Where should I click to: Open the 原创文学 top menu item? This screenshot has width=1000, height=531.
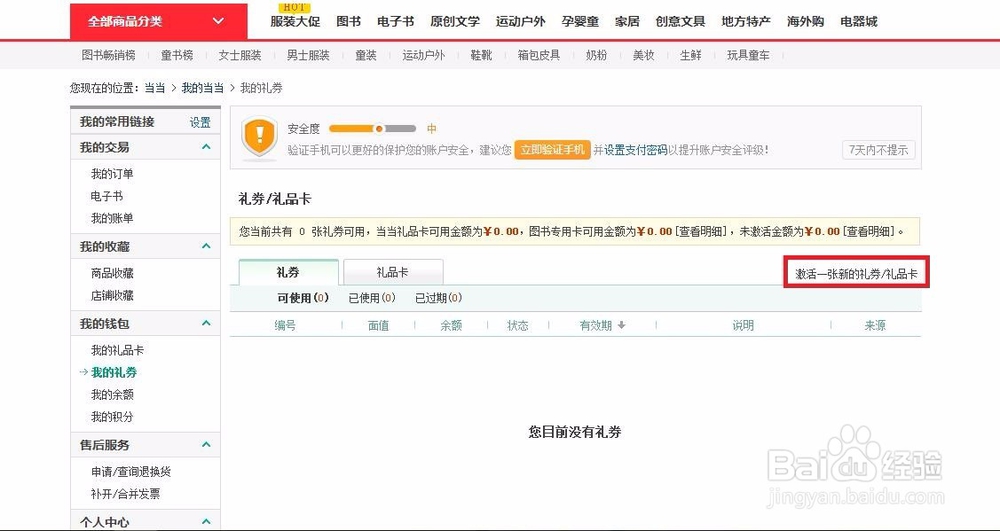455,22
